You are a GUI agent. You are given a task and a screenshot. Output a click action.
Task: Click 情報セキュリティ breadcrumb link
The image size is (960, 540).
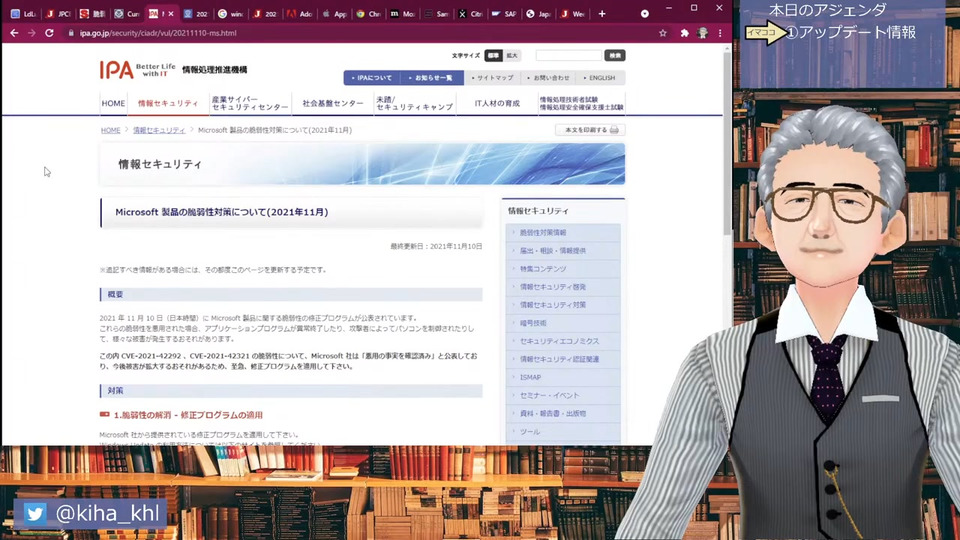point(159,130)
